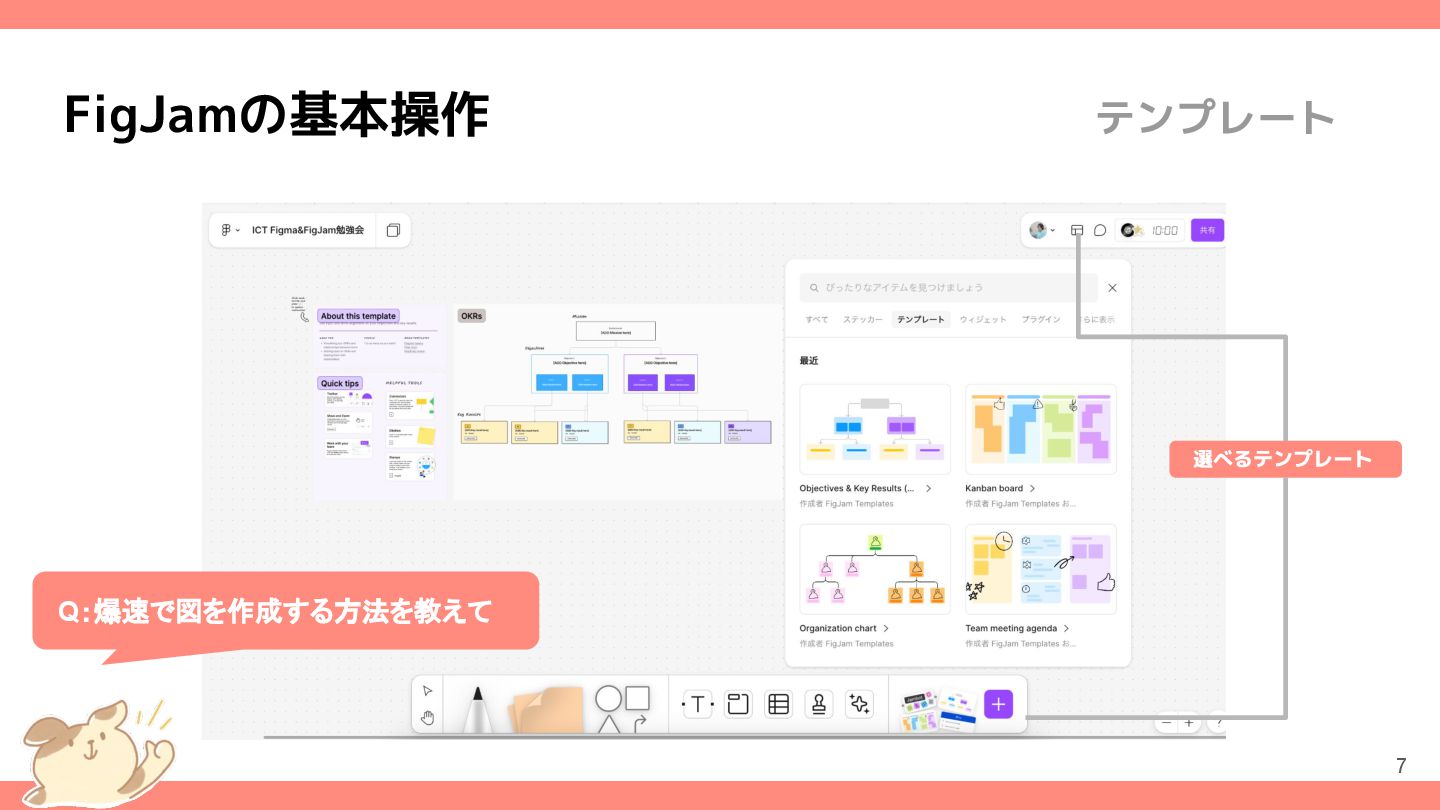Image resolution: width=1440 pixels, height=810 pixels.
Task: Click the Team meeting agenda template title
Action: point(1011,628)
